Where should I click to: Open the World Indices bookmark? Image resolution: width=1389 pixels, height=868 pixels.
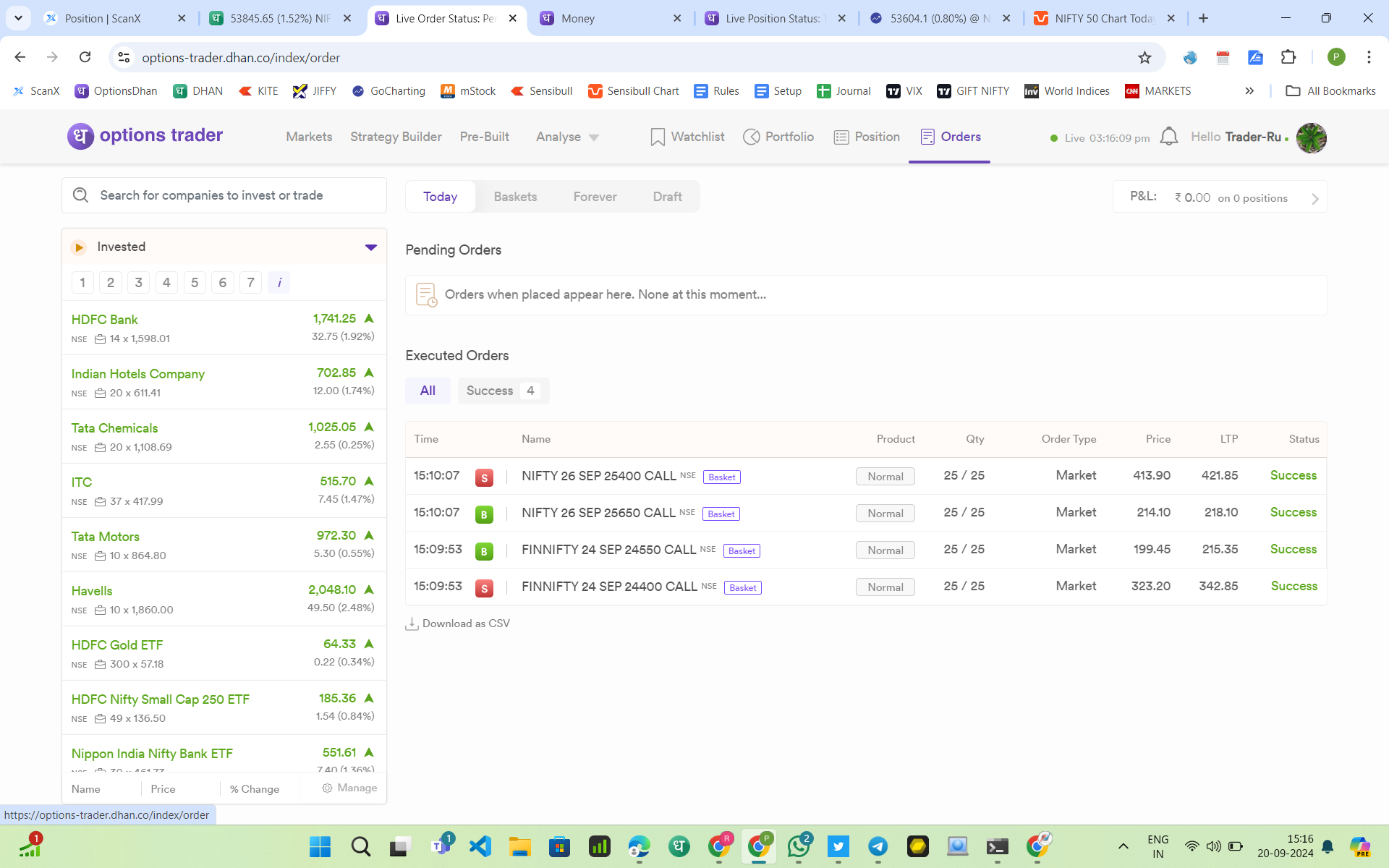coord(1067,91)
